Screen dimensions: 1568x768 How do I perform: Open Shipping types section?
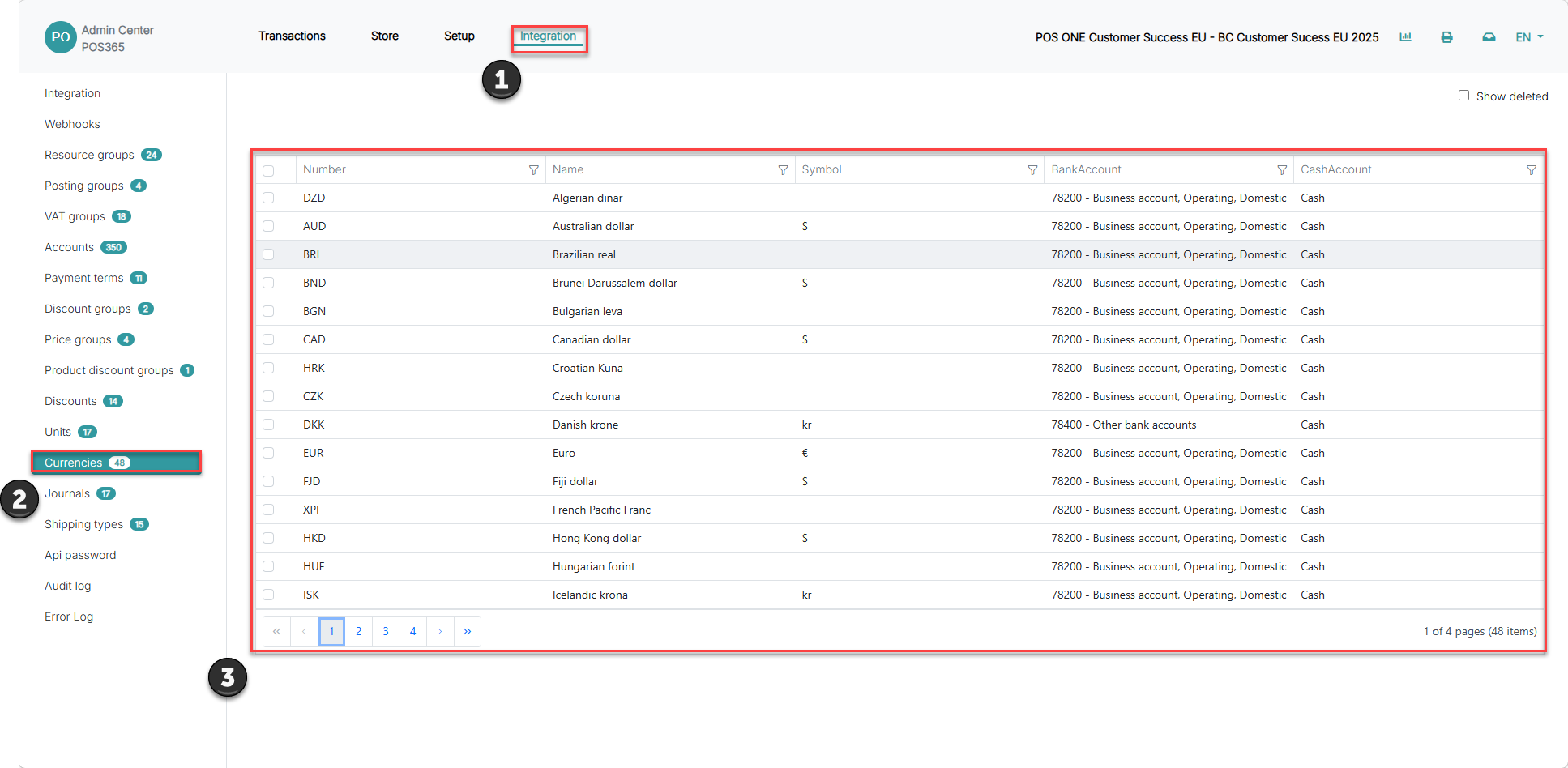click(96, 524)
